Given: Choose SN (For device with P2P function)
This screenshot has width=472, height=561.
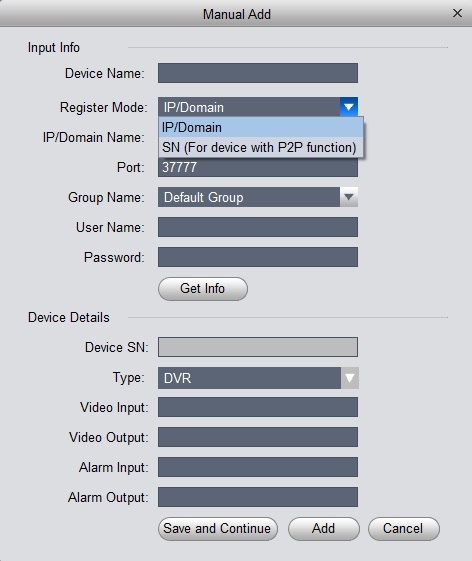Looking at the screenshot, I should (261, 147).
